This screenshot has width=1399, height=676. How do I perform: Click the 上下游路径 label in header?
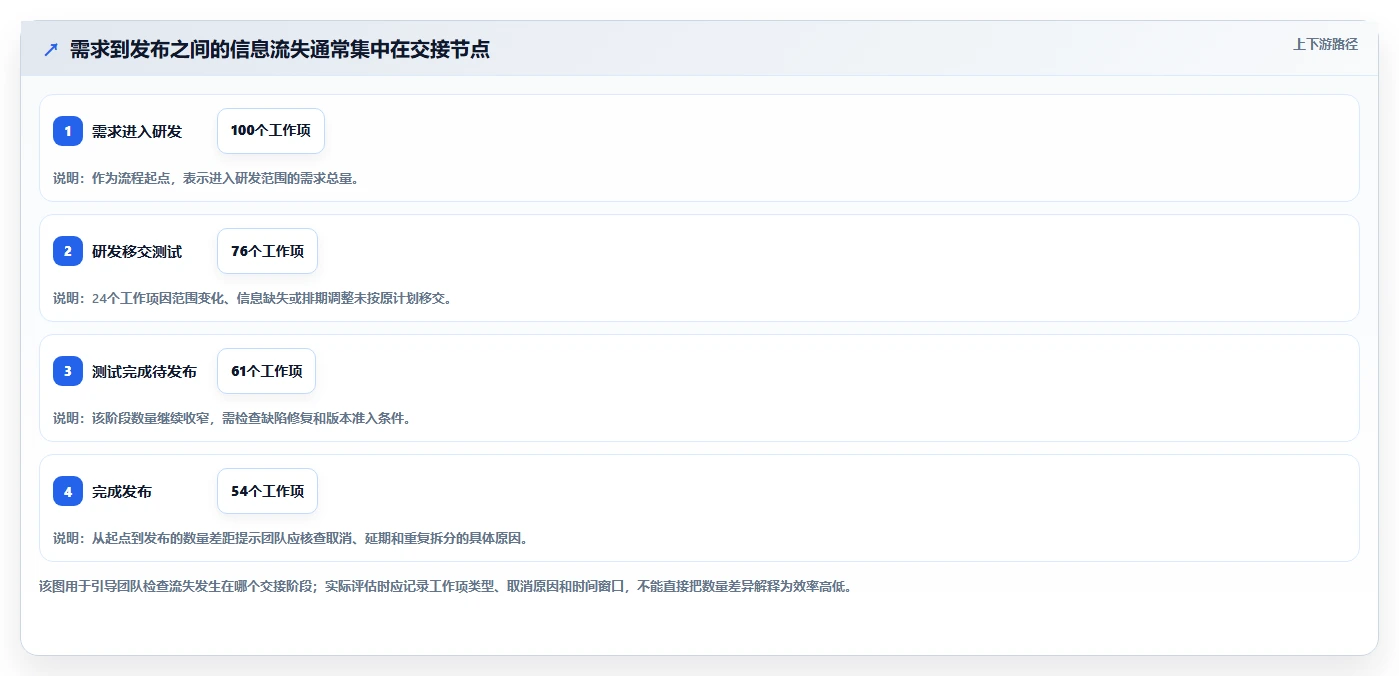tap(1325, 44)
